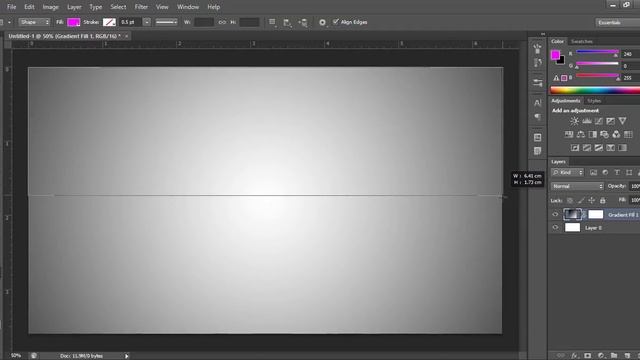Add a layer mask
This screenshot has height=360, width=640.
[x=587, y=356]
